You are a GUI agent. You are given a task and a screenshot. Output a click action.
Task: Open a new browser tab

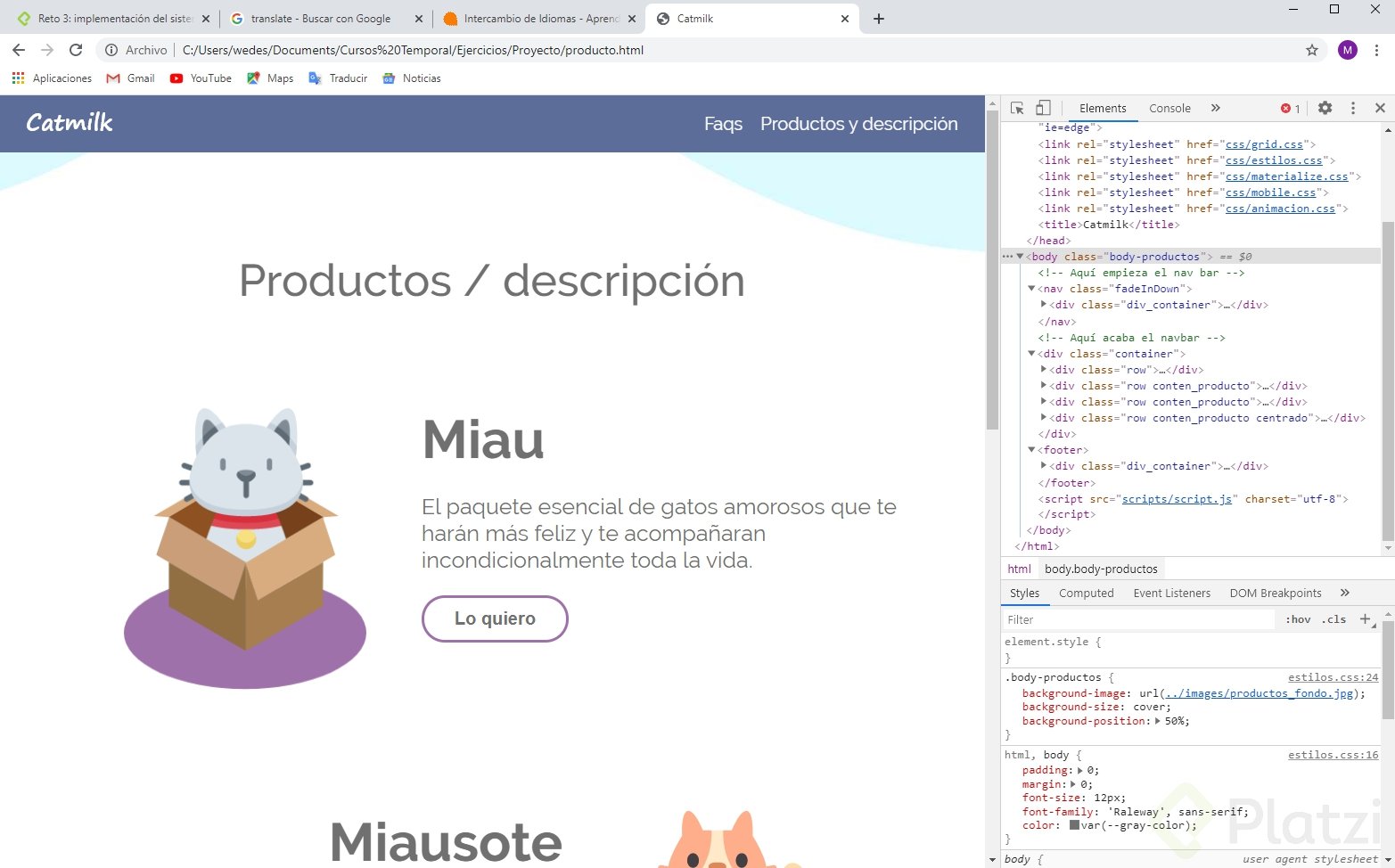pos(879,19)
